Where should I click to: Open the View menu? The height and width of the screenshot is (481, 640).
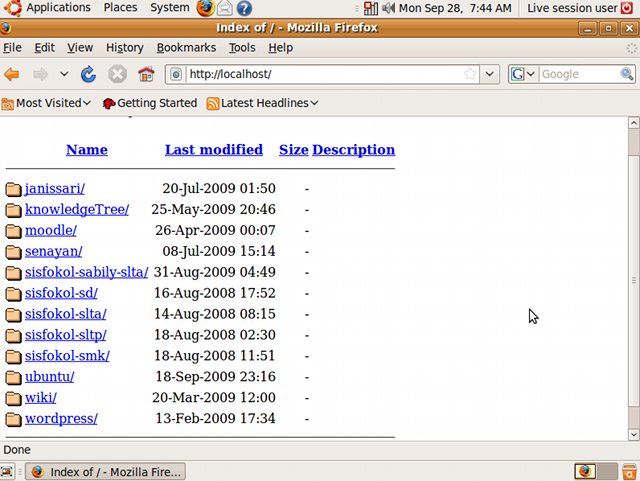point(80,48)
